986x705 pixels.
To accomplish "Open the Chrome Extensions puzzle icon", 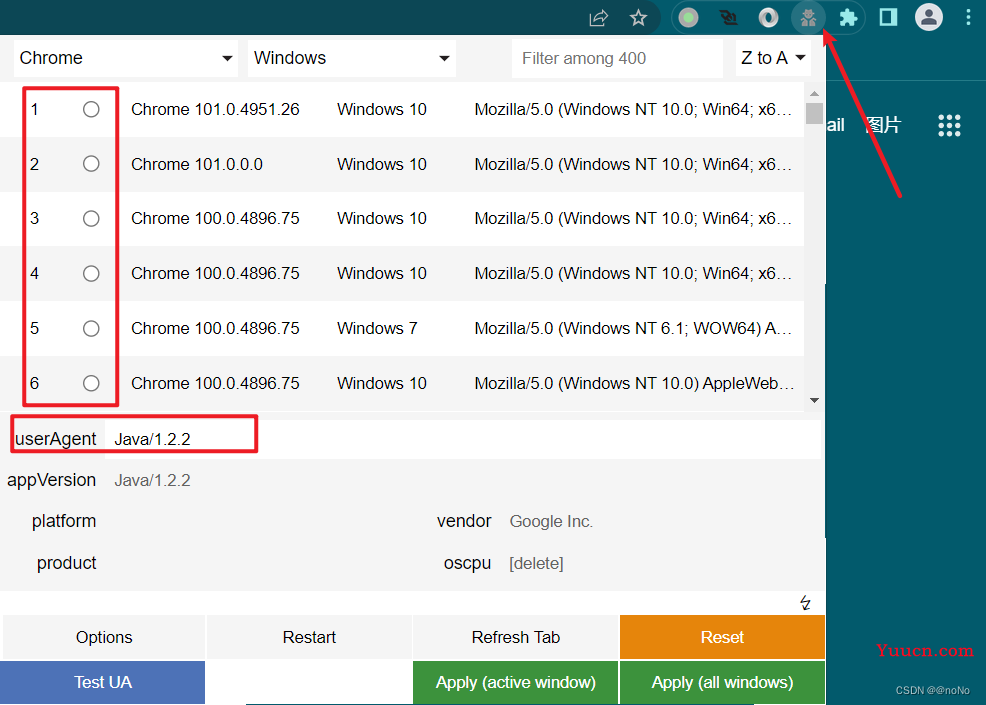I will (848, 18).
